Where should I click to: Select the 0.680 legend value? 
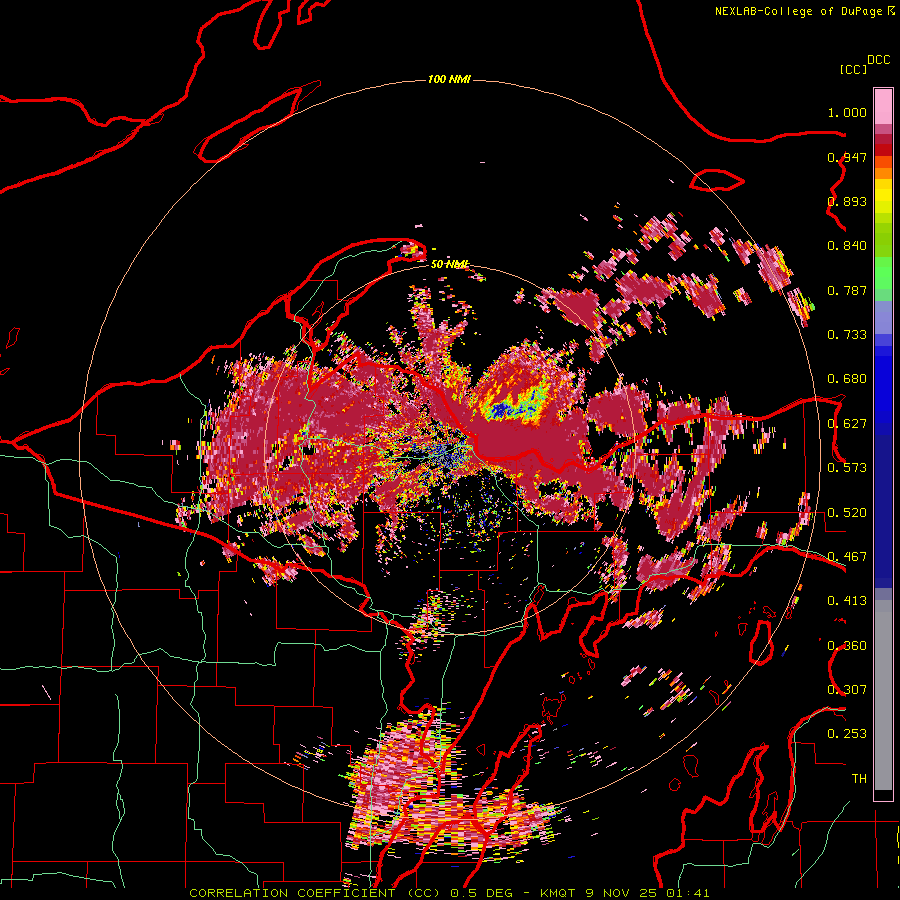click(847, 379)
